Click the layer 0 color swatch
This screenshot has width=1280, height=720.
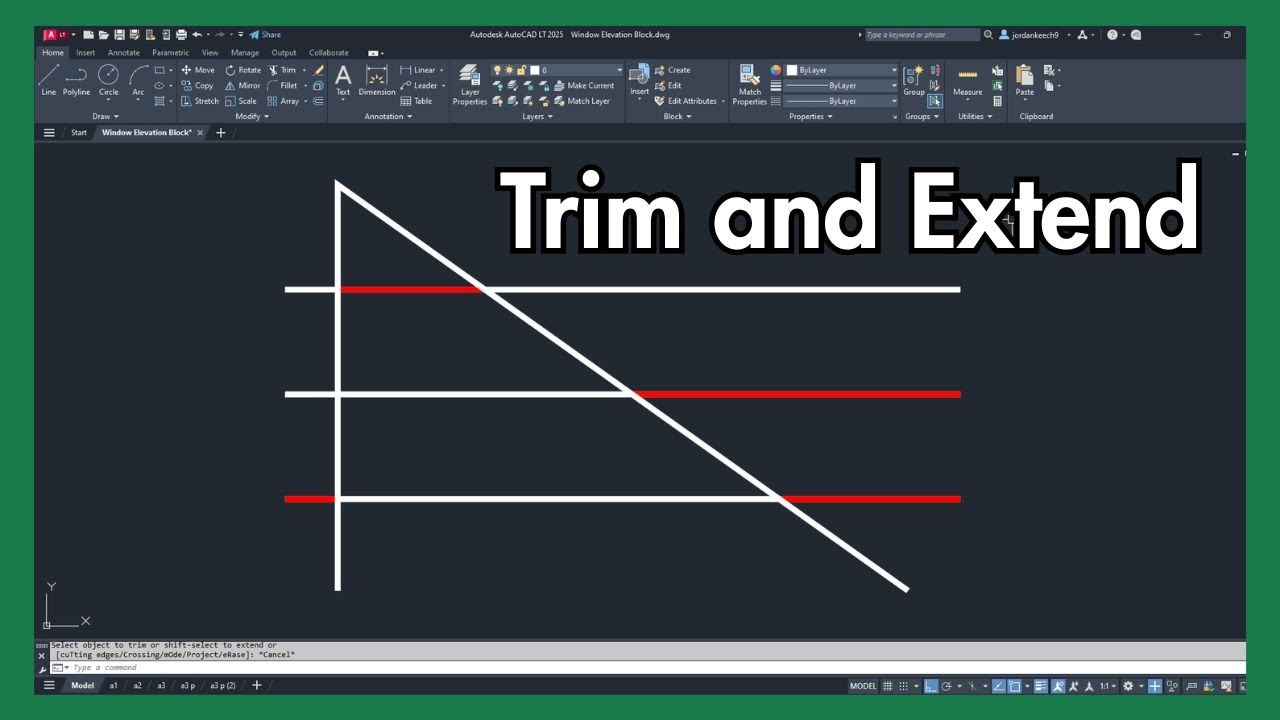click(x=535, y=70)
